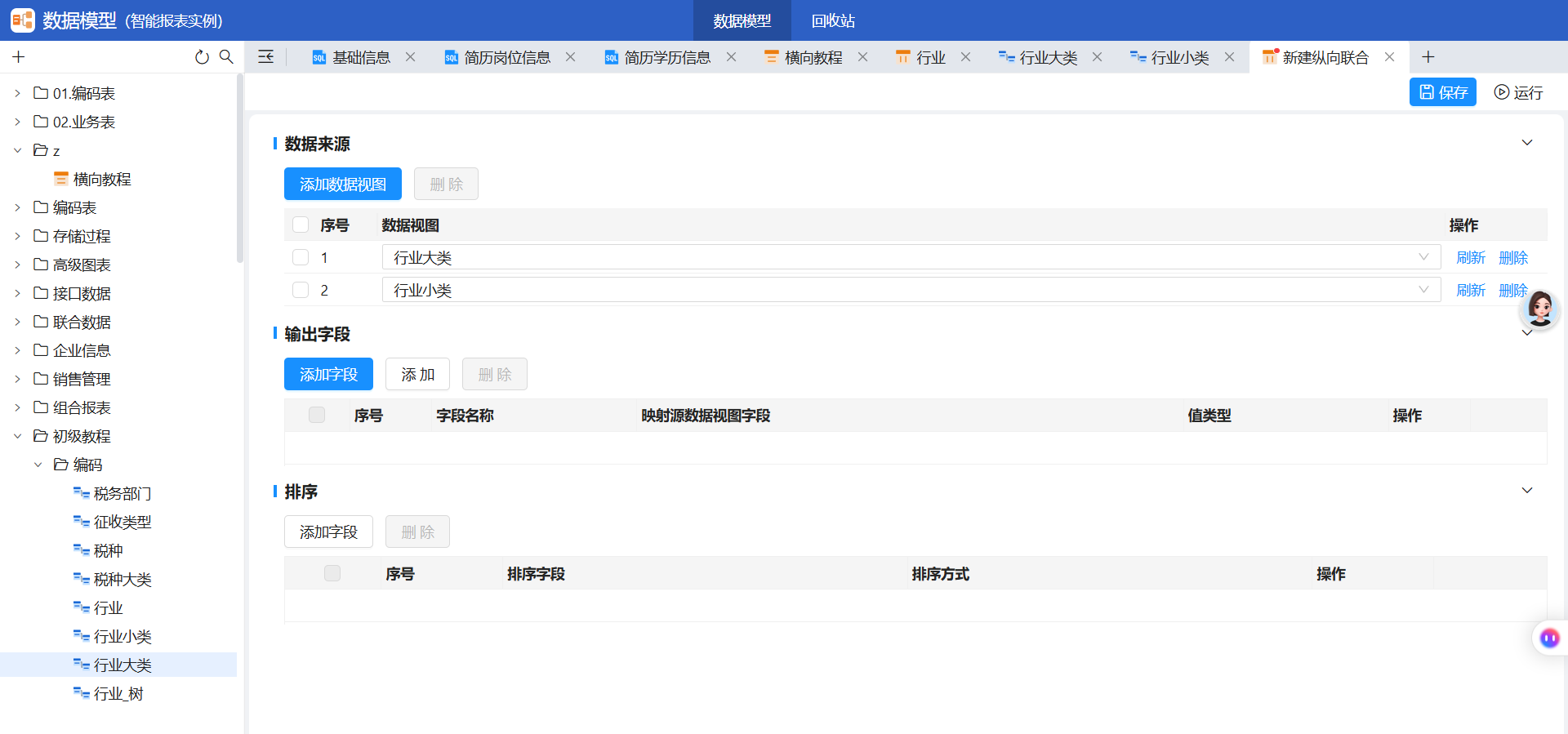
Task: Open the virtual assistant avatar
Action: tap(1540, 309)
